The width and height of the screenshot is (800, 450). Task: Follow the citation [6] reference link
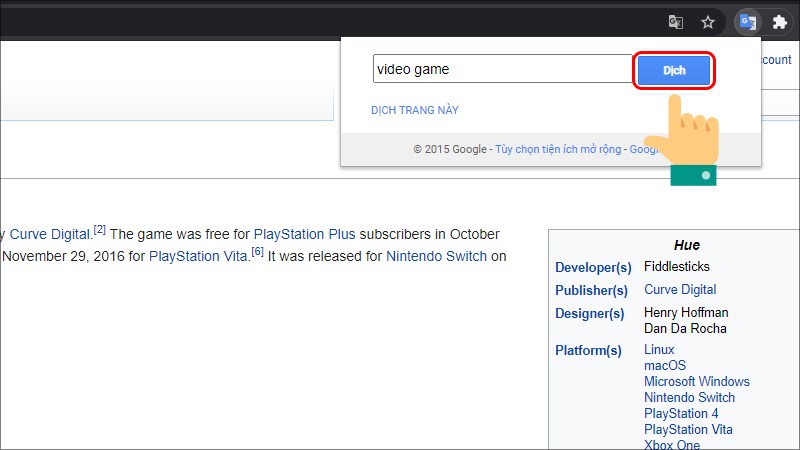pos(258,252)
